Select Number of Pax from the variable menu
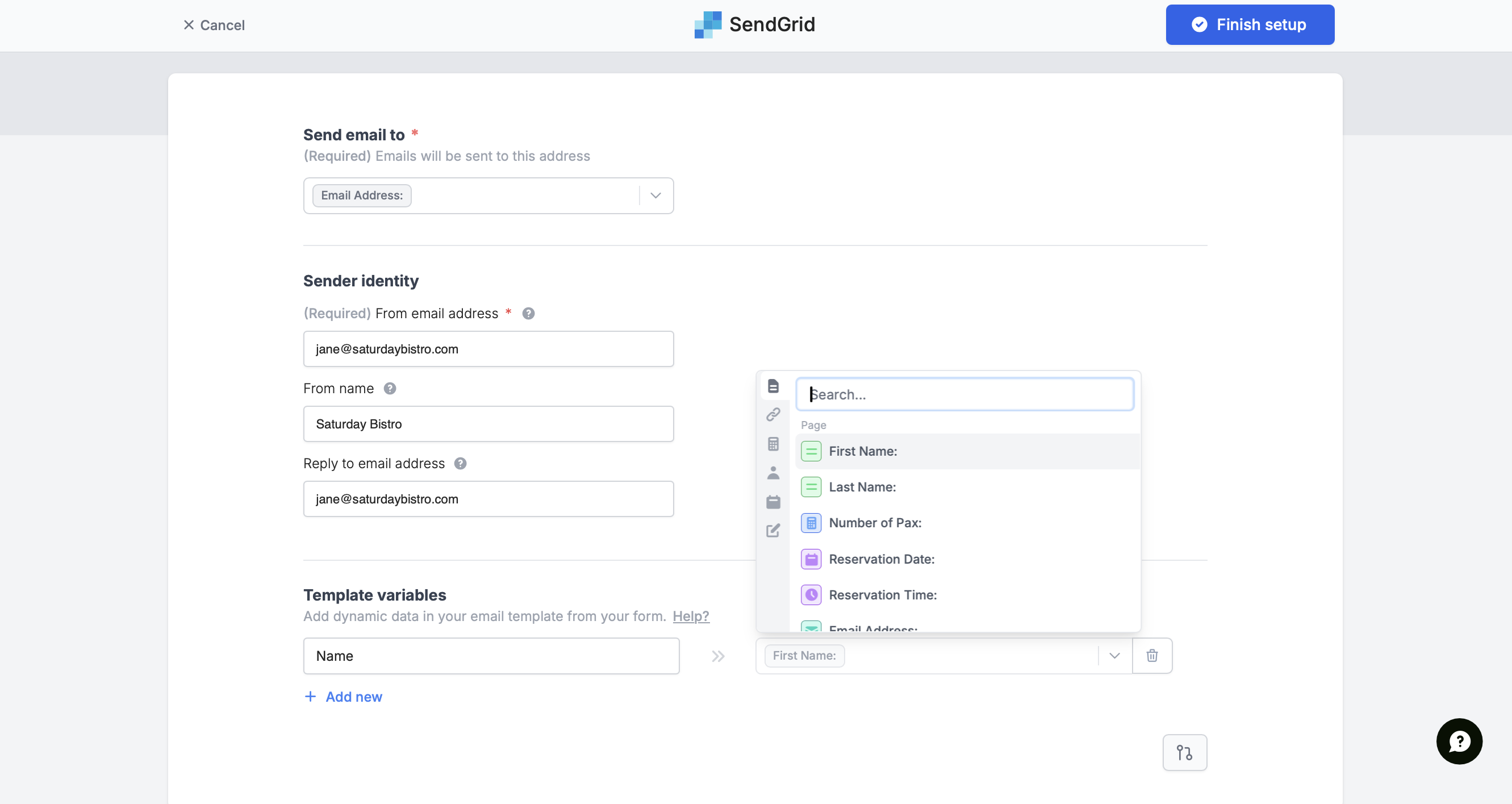This screenshot has width=1512, height=804. (x=875, y=523)
